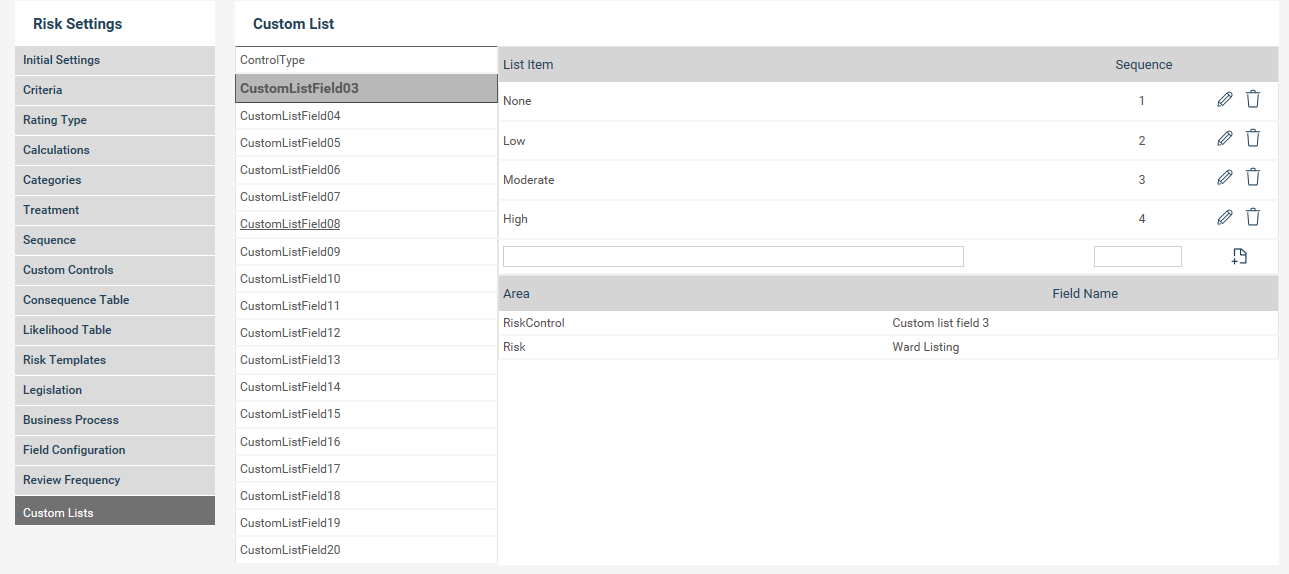The height and width of the screenshot is (574, 1289).
Task: Edit the None list item
Action: click(1224, 99)
